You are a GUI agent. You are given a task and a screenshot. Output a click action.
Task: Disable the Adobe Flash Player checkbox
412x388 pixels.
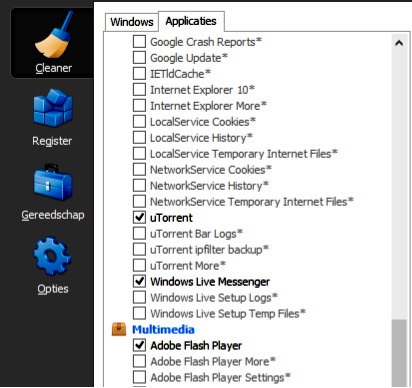coord(139,345)
